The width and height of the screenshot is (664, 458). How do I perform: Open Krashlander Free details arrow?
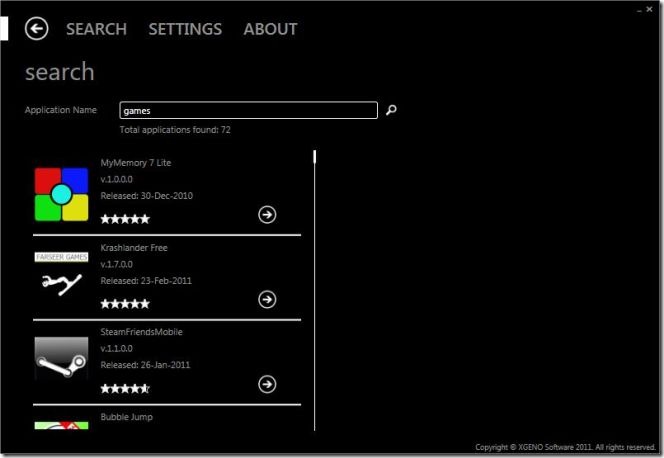coord(267,300)
